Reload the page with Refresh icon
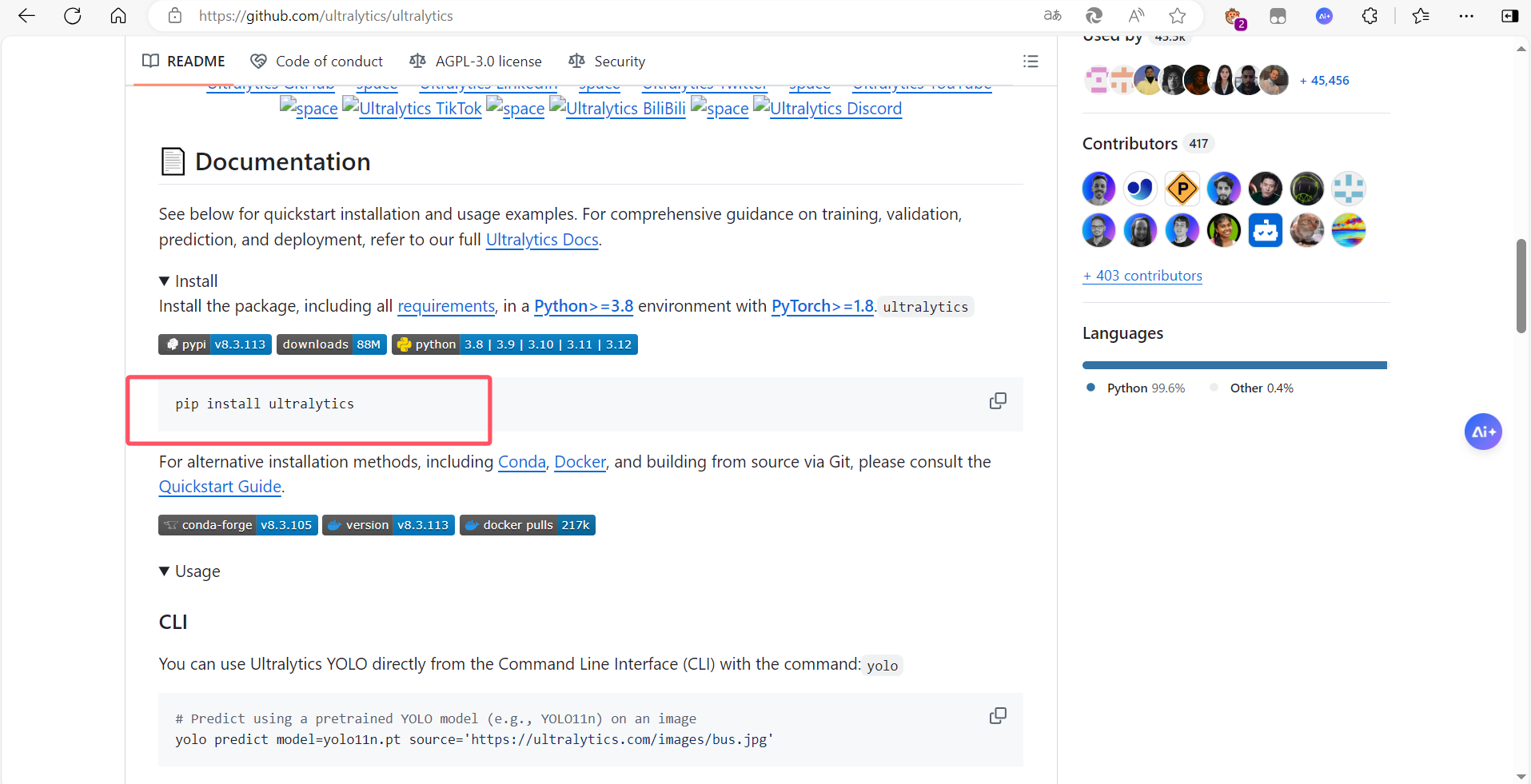 coord(73,16)
